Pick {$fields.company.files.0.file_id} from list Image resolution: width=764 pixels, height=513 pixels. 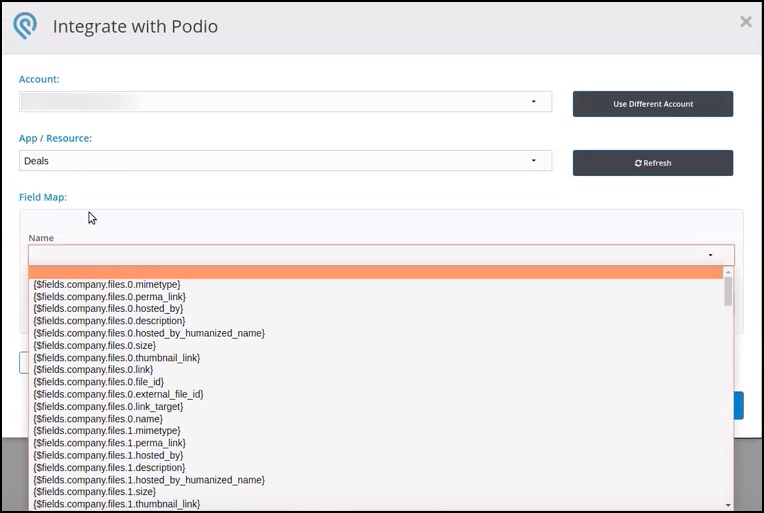99,382
